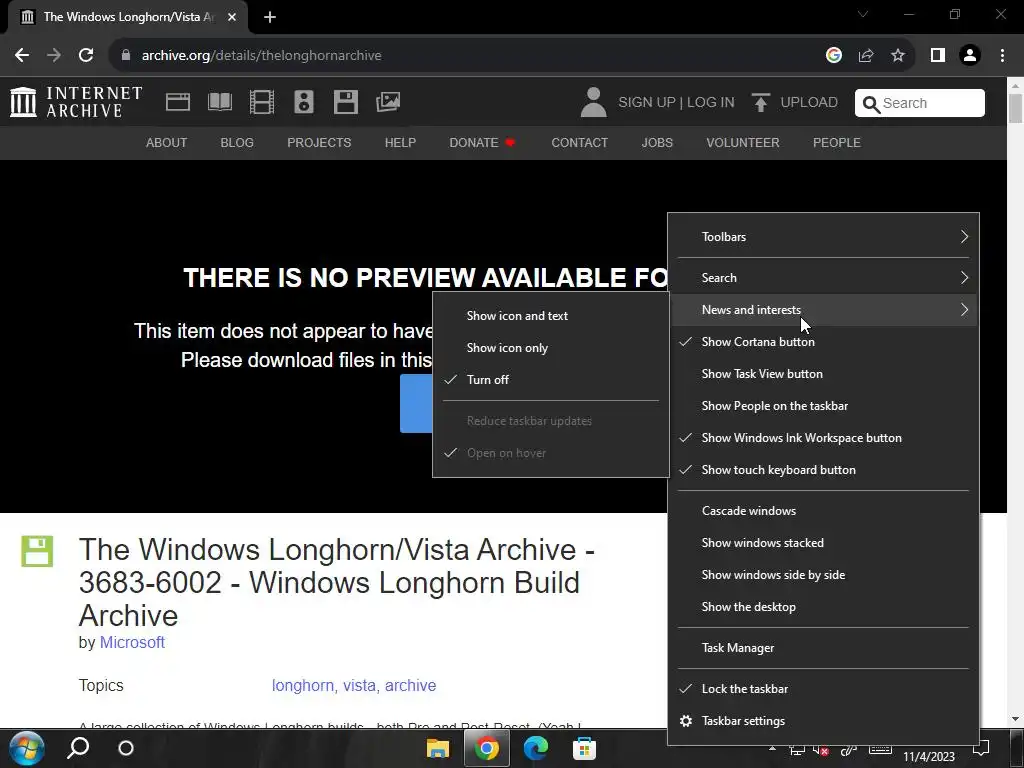Click the Chrome taskbar icon
The width and height of the screenshot is (1024, 768).
tap(487, 748)
